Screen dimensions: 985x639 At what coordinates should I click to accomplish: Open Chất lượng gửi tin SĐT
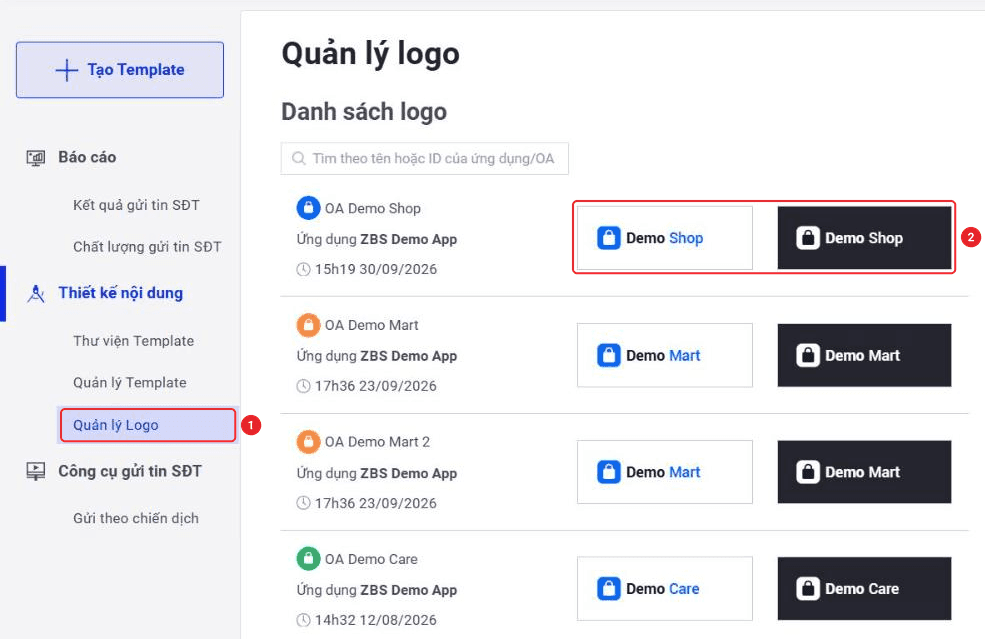click(147, 247)
